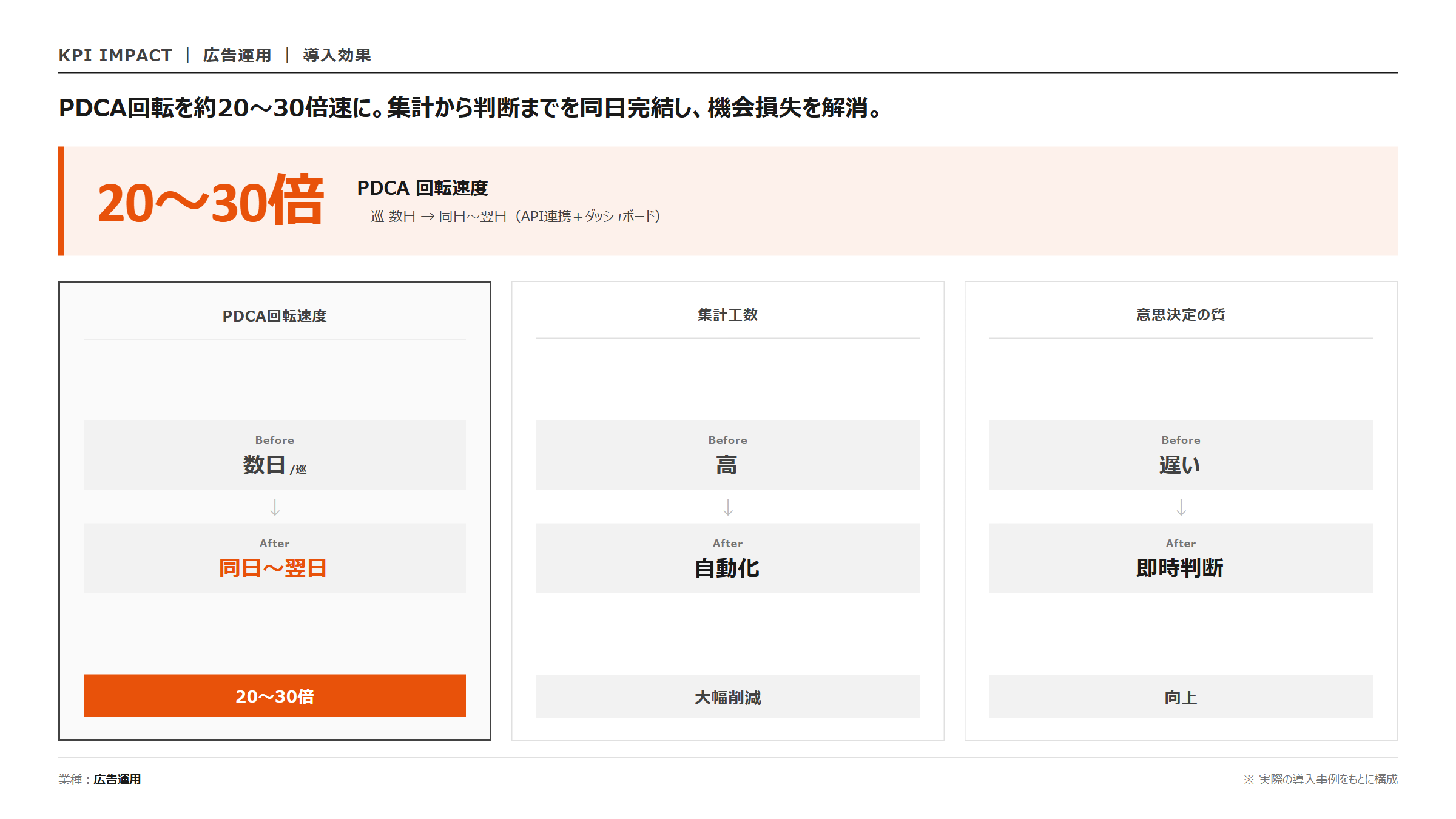Click the orange '20～30倍' result bar
Image resolution: width=1456 pixels, height=819 pixels.
coord(275,696)
